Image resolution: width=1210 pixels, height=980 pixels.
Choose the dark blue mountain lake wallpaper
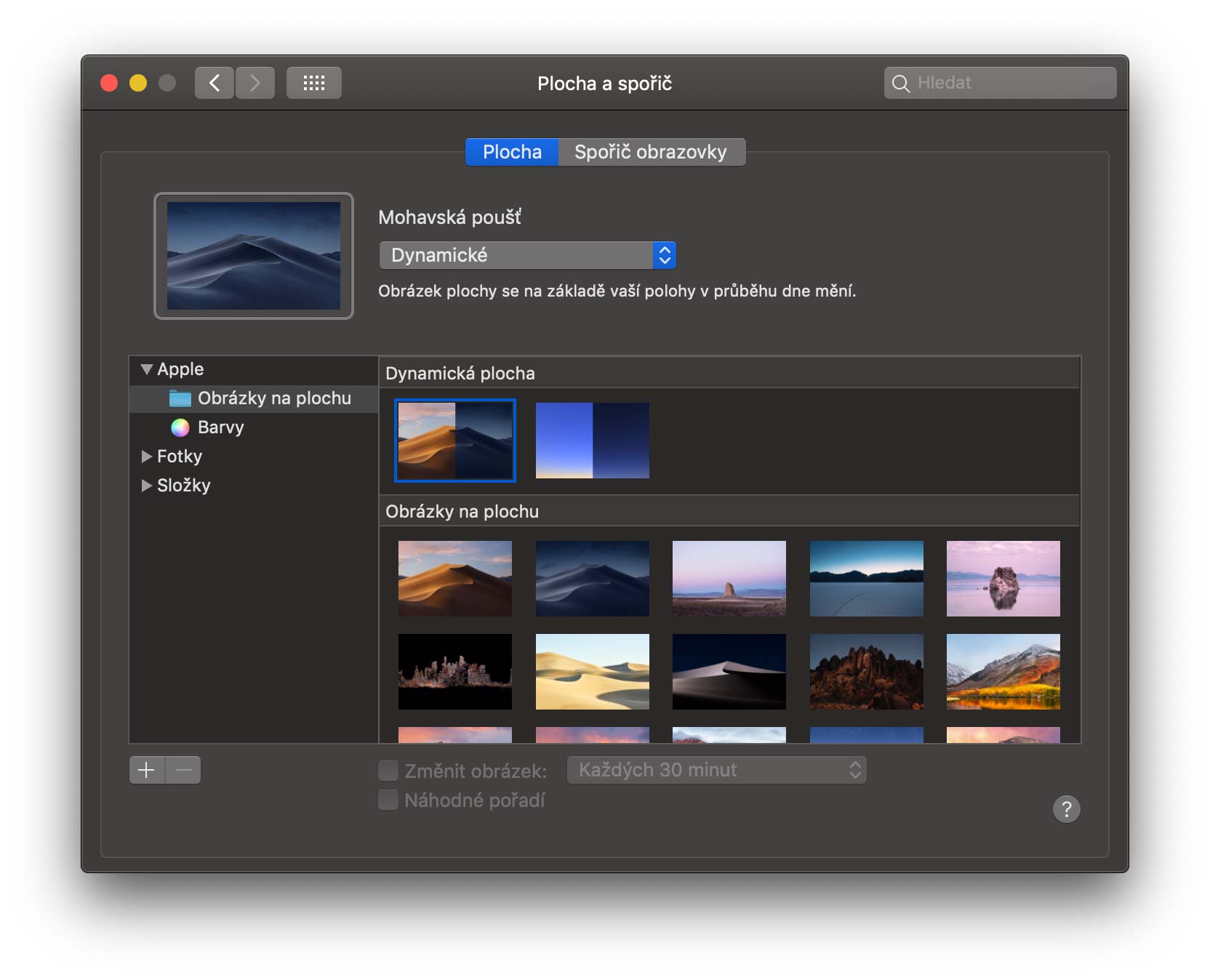coord(867,579)
